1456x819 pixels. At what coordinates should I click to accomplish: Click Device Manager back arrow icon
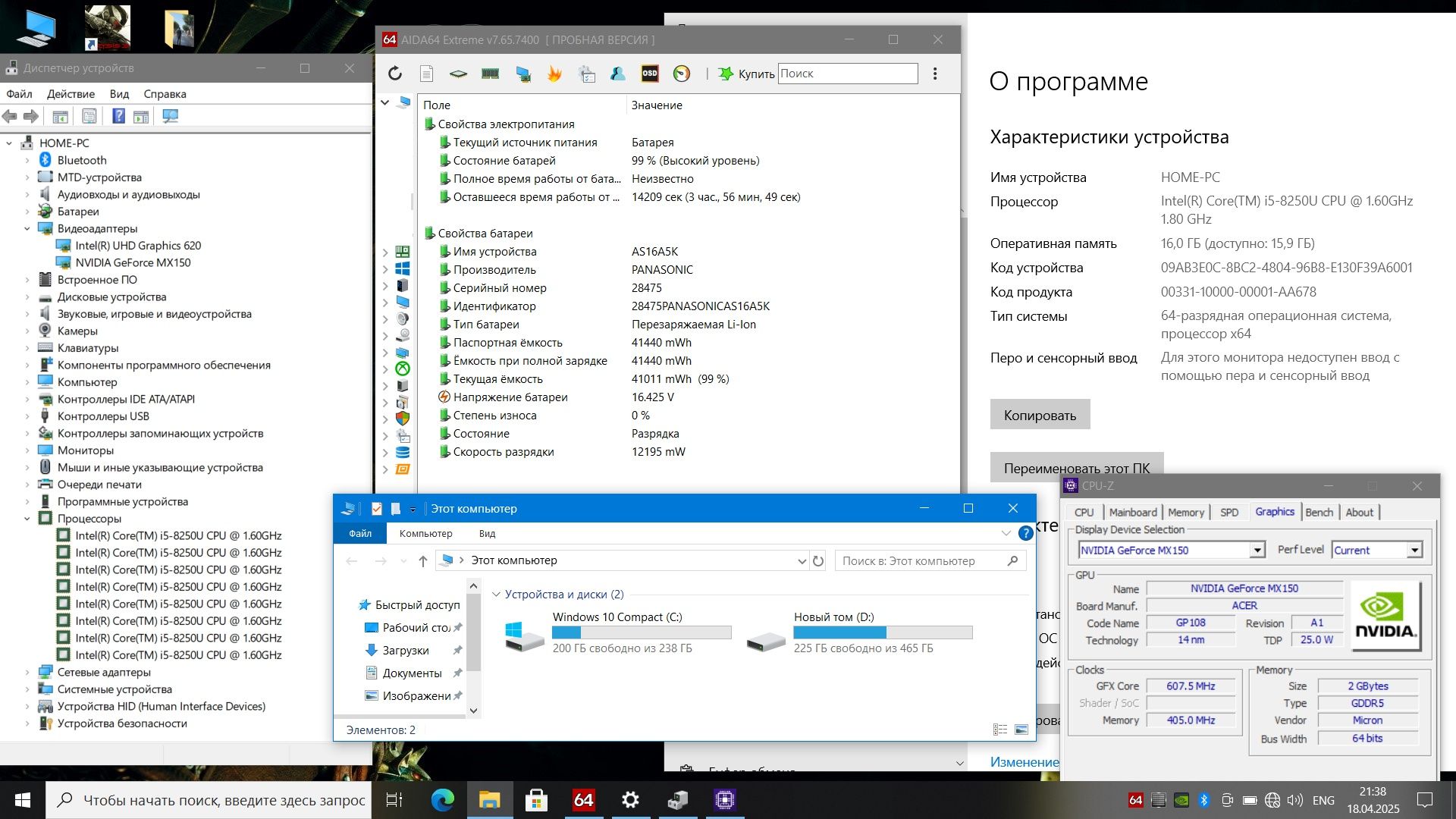[x=10, y=116]
